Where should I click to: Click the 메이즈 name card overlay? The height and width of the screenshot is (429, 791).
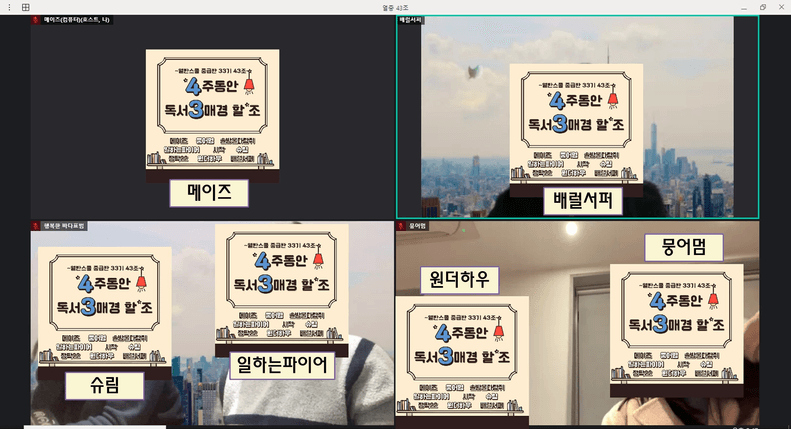(209, 193)
